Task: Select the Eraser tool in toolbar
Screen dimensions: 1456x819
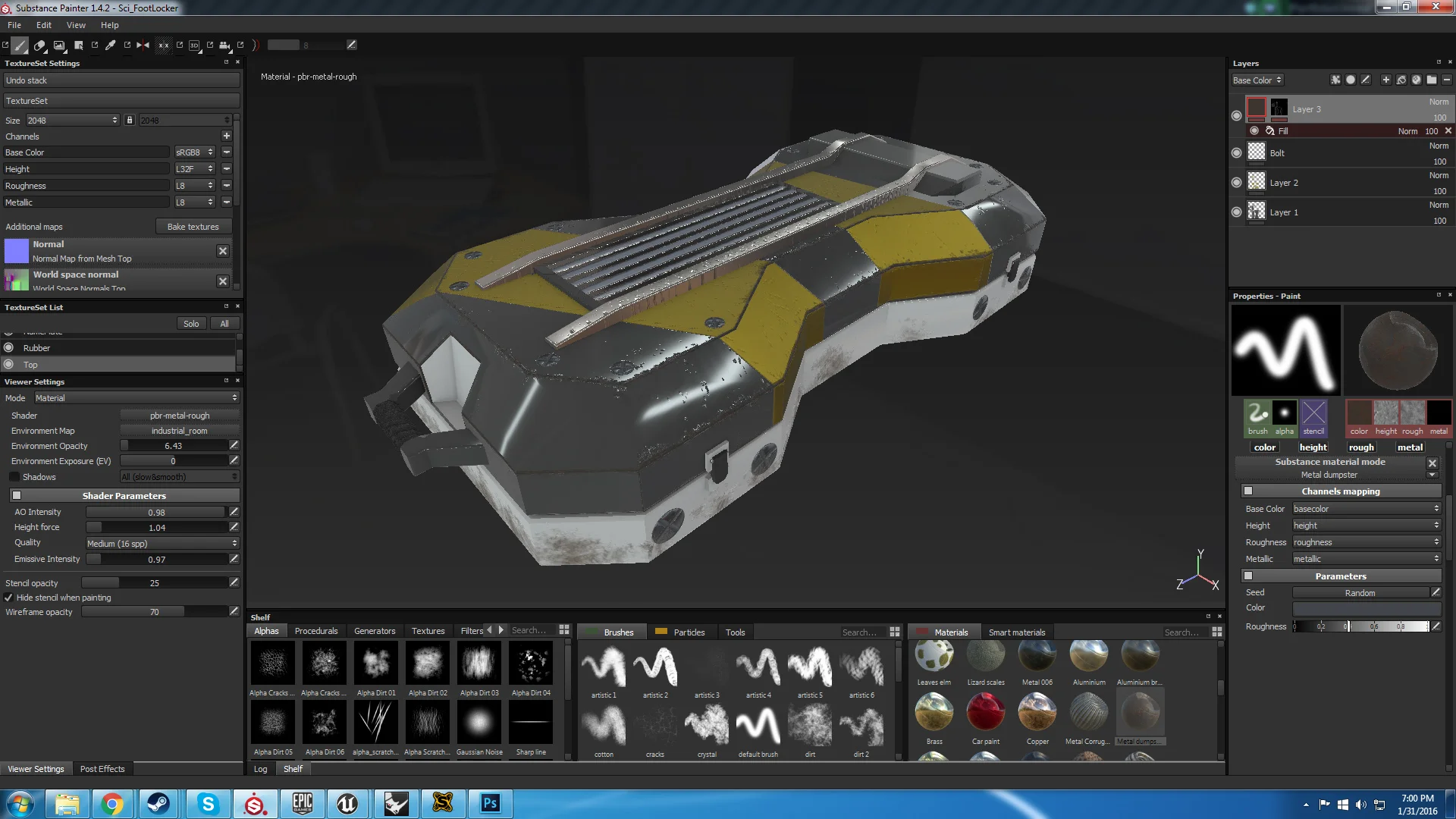Action: click(x=40, y=45)
